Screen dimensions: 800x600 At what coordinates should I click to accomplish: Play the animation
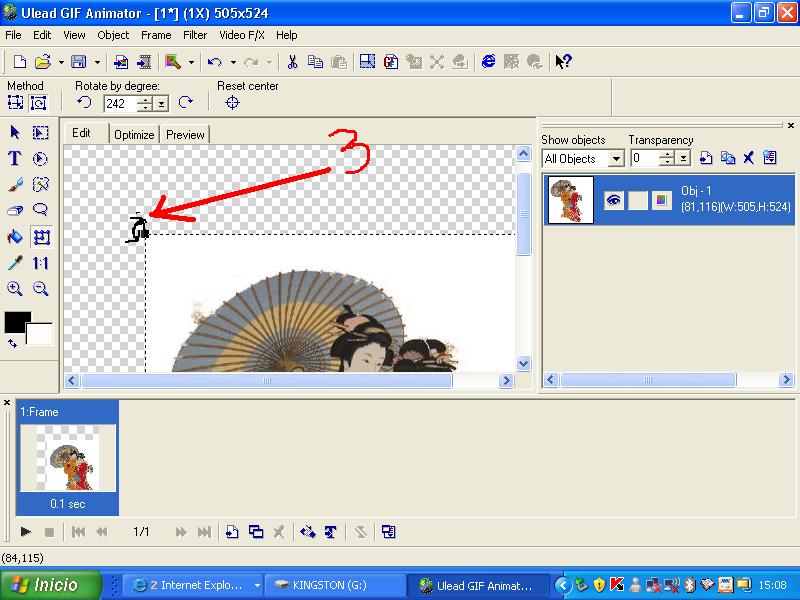click(26, 532)
